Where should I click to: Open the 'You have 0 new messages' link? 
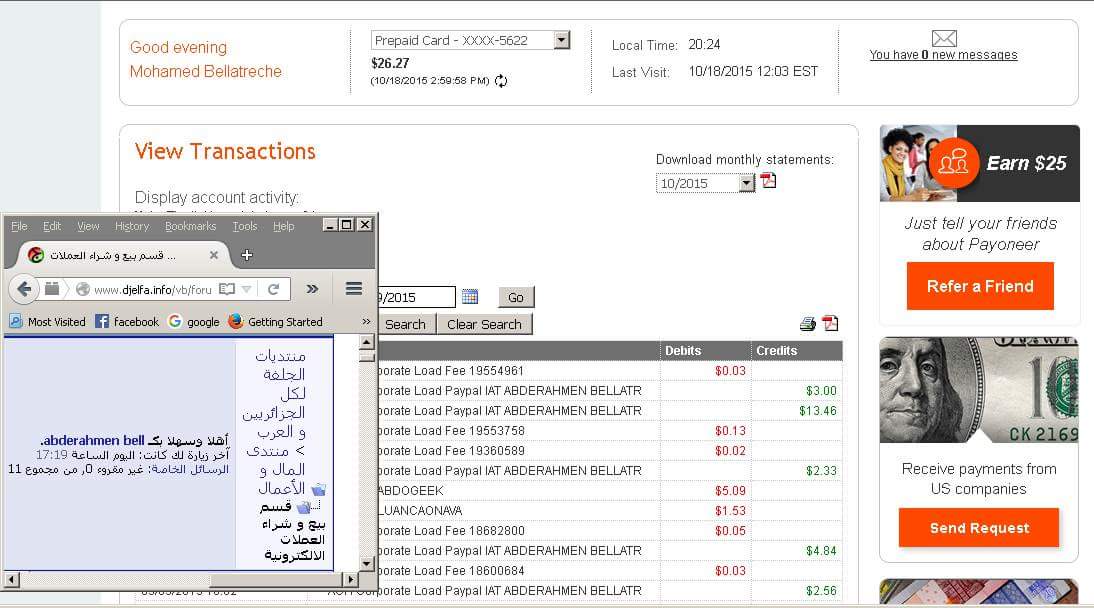943,54
